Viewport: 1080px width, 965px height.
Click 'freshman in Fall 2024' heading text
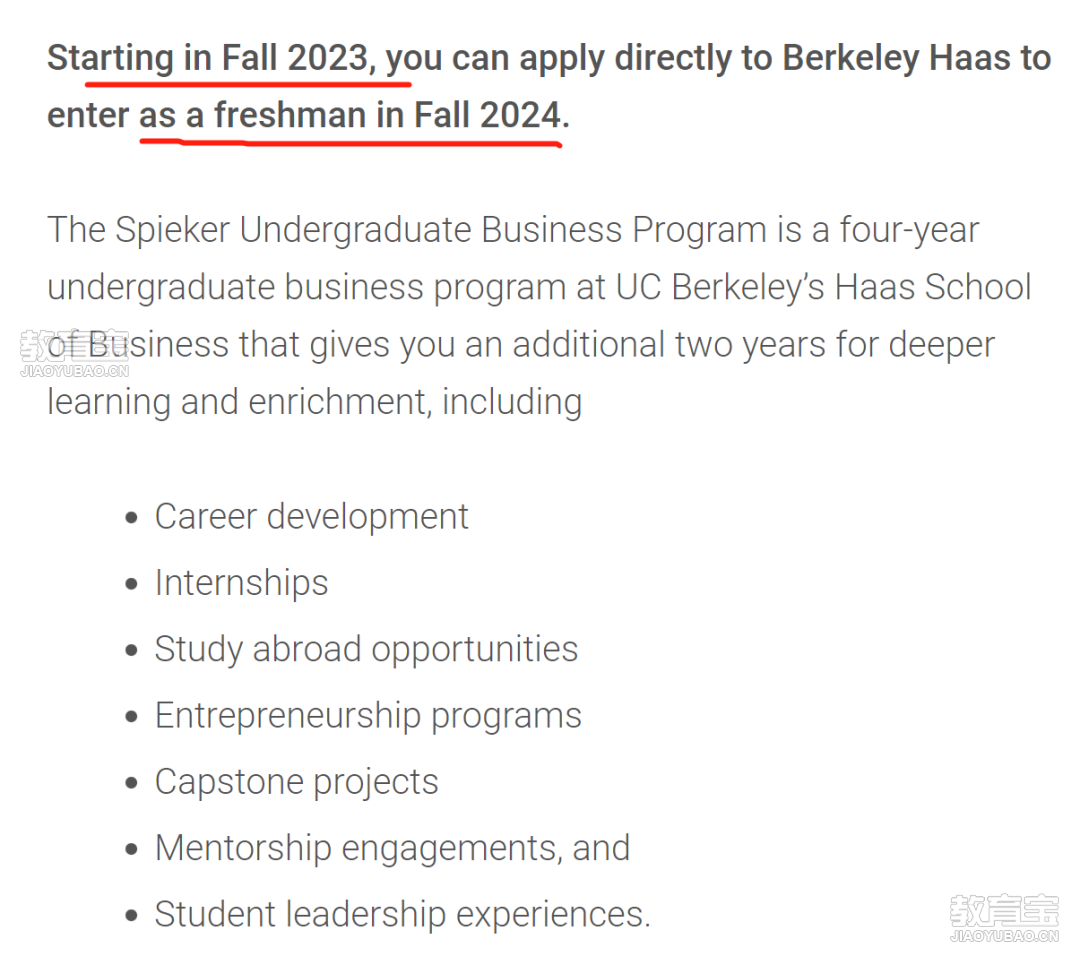tap(387, 114)
